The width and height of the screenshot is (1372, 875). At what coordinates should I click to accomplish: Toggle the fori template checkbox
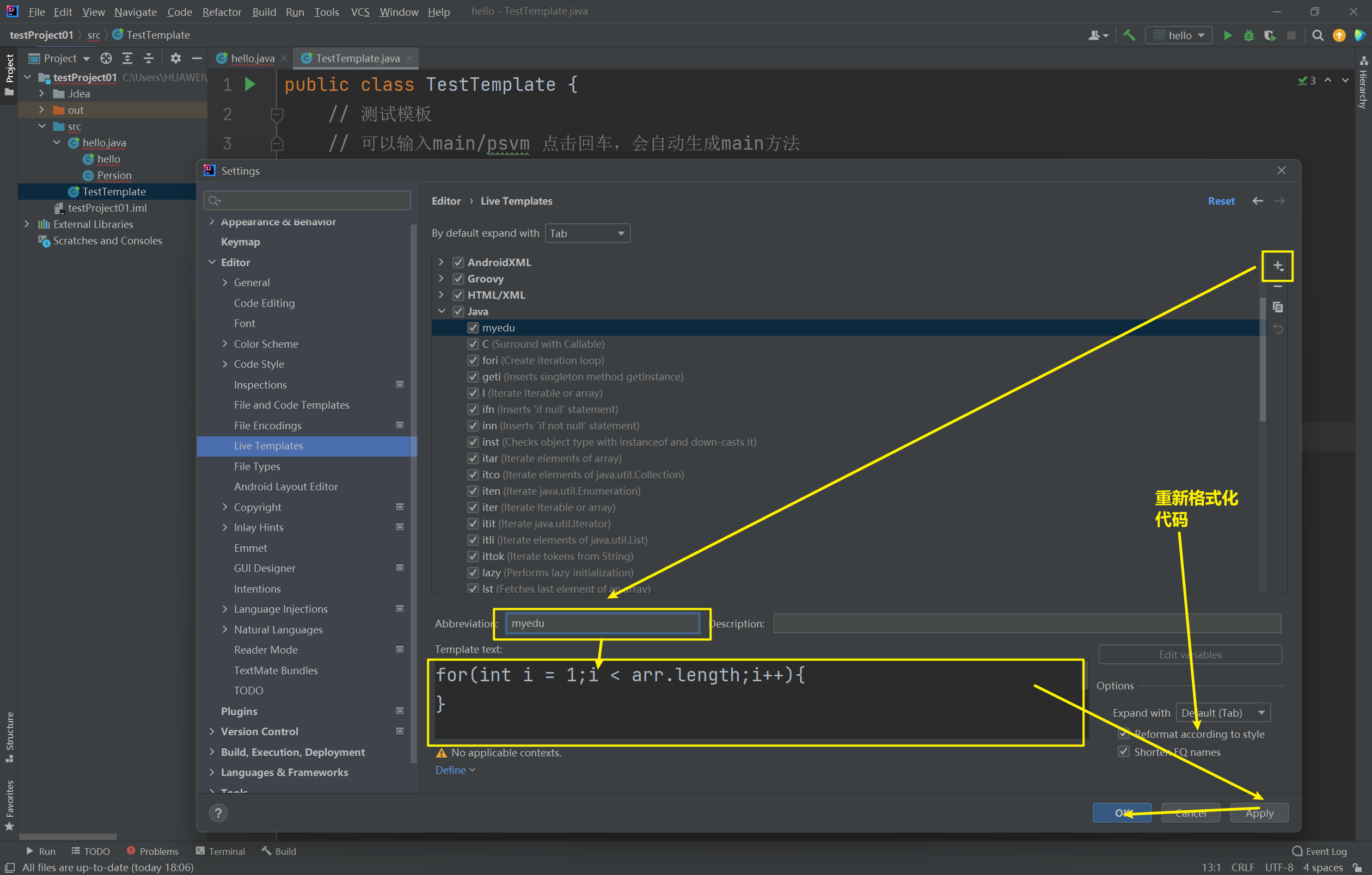point(473,360)
